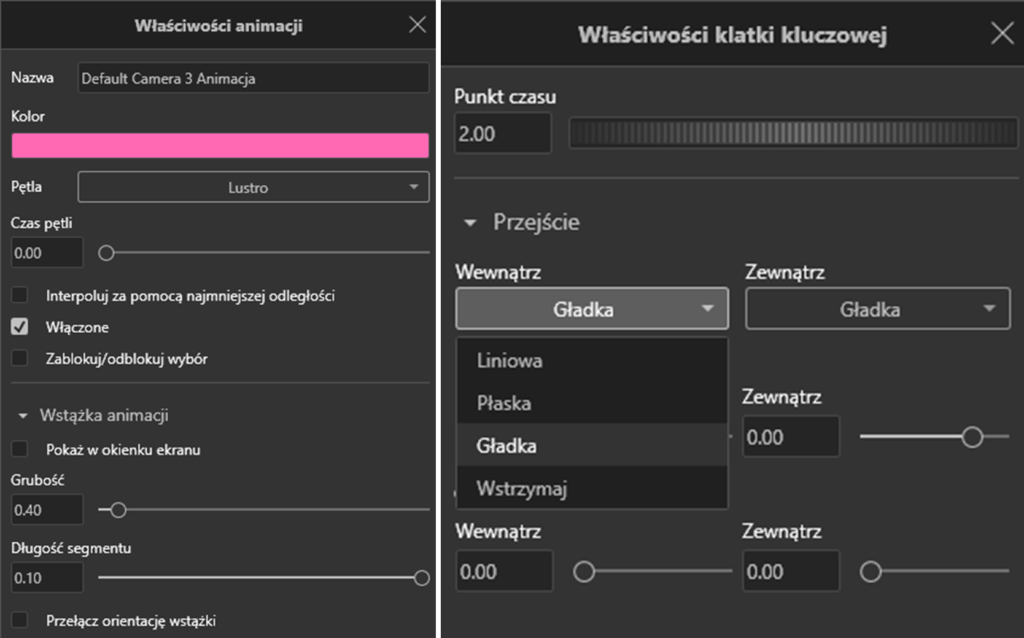
Task: Open the Pętla dropdown showing Lustro
Action: coord(253,187)
